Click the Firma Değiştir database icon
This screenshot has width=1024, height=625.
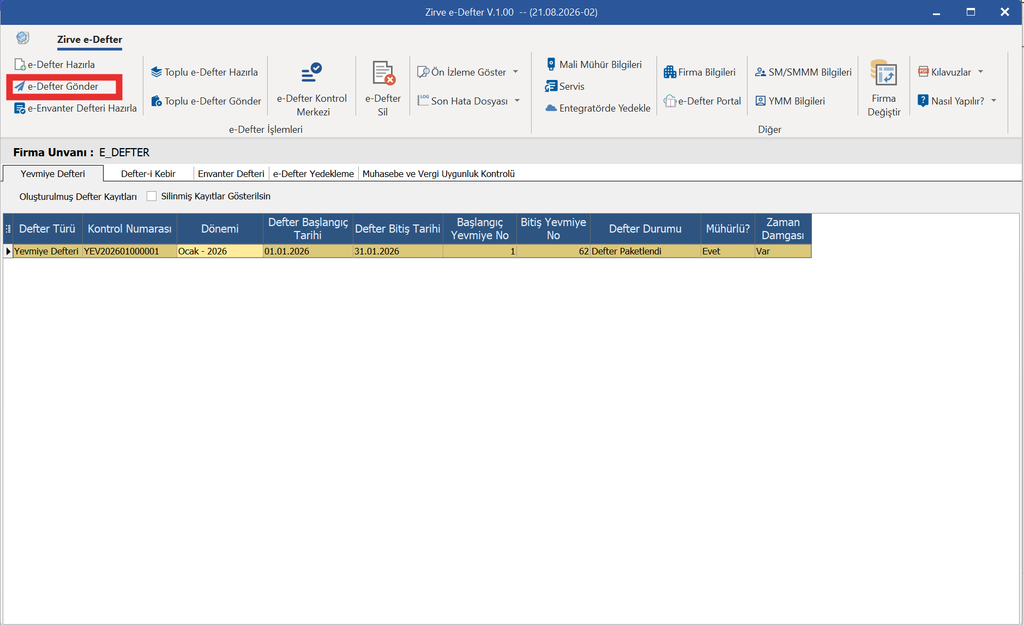(884, 73)
